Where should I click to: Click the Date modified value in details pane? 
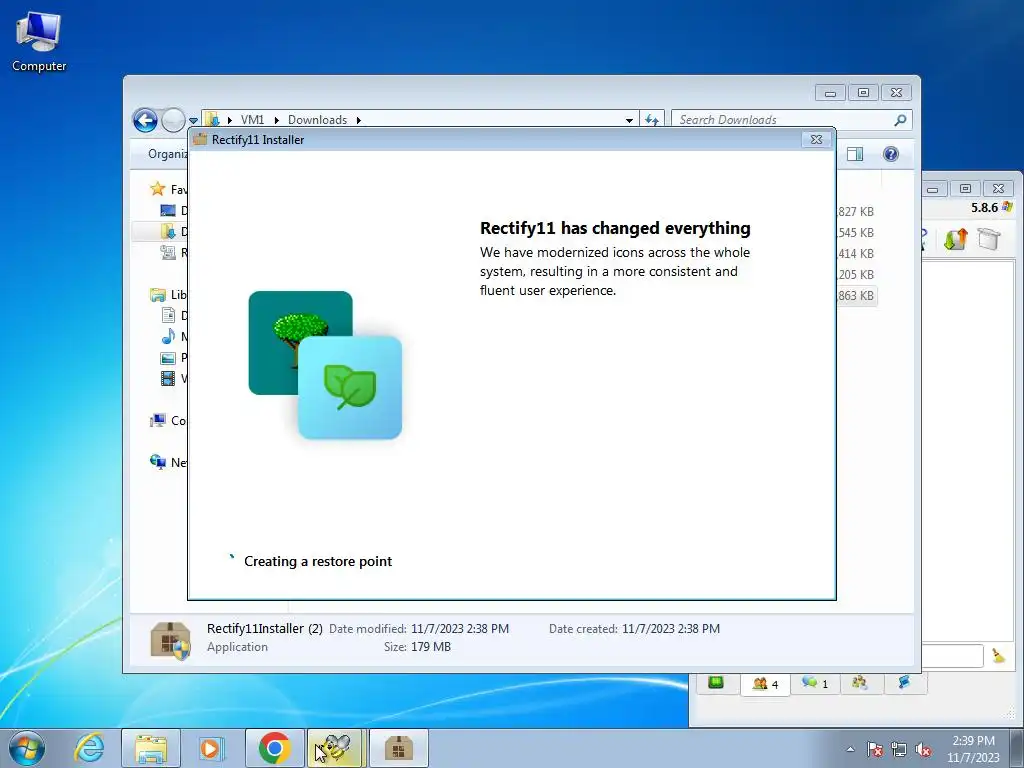point(460,628)
